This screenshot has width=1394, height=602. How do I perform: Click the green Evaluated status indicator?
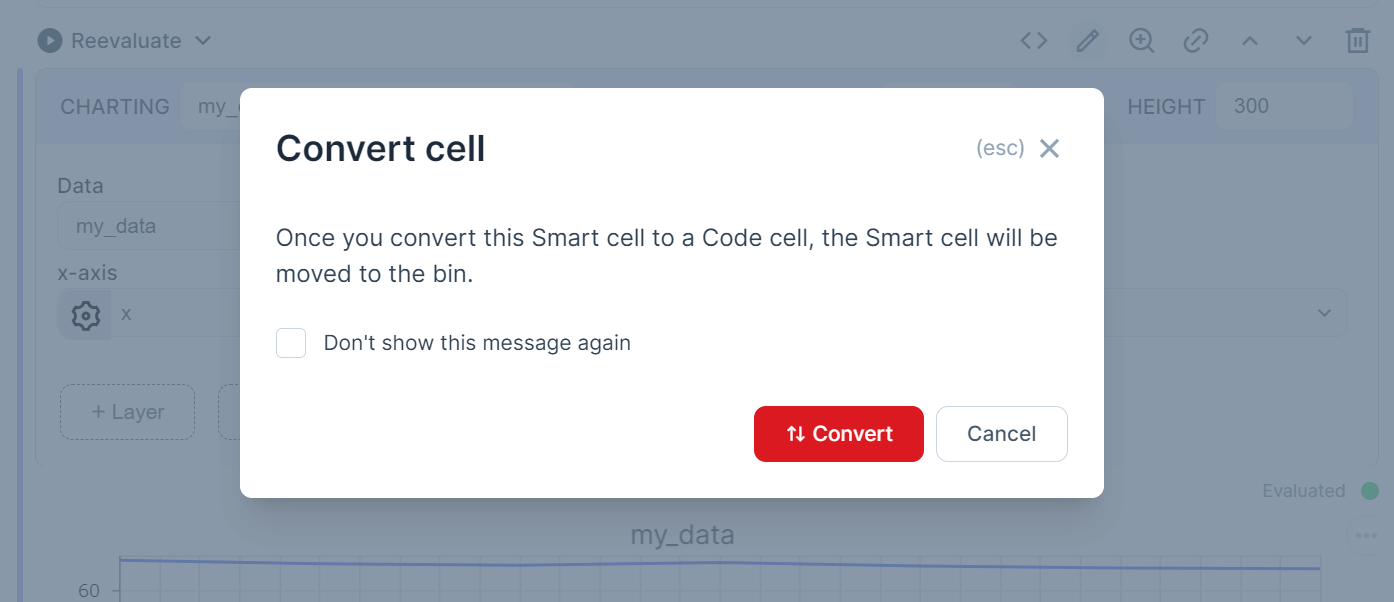(1369, 491)
